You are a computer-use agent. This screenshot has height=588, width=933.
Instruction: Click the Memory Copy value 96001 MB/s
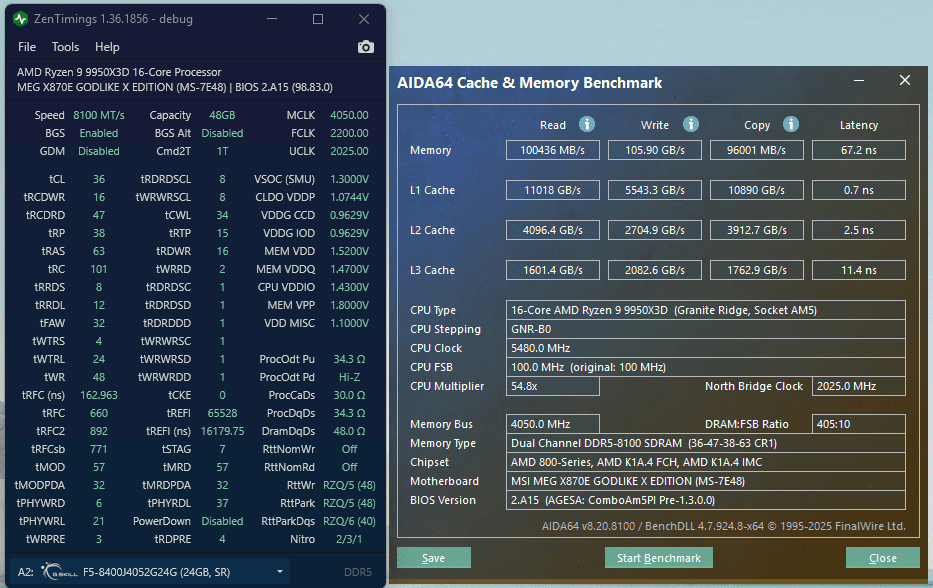[756, 150]
